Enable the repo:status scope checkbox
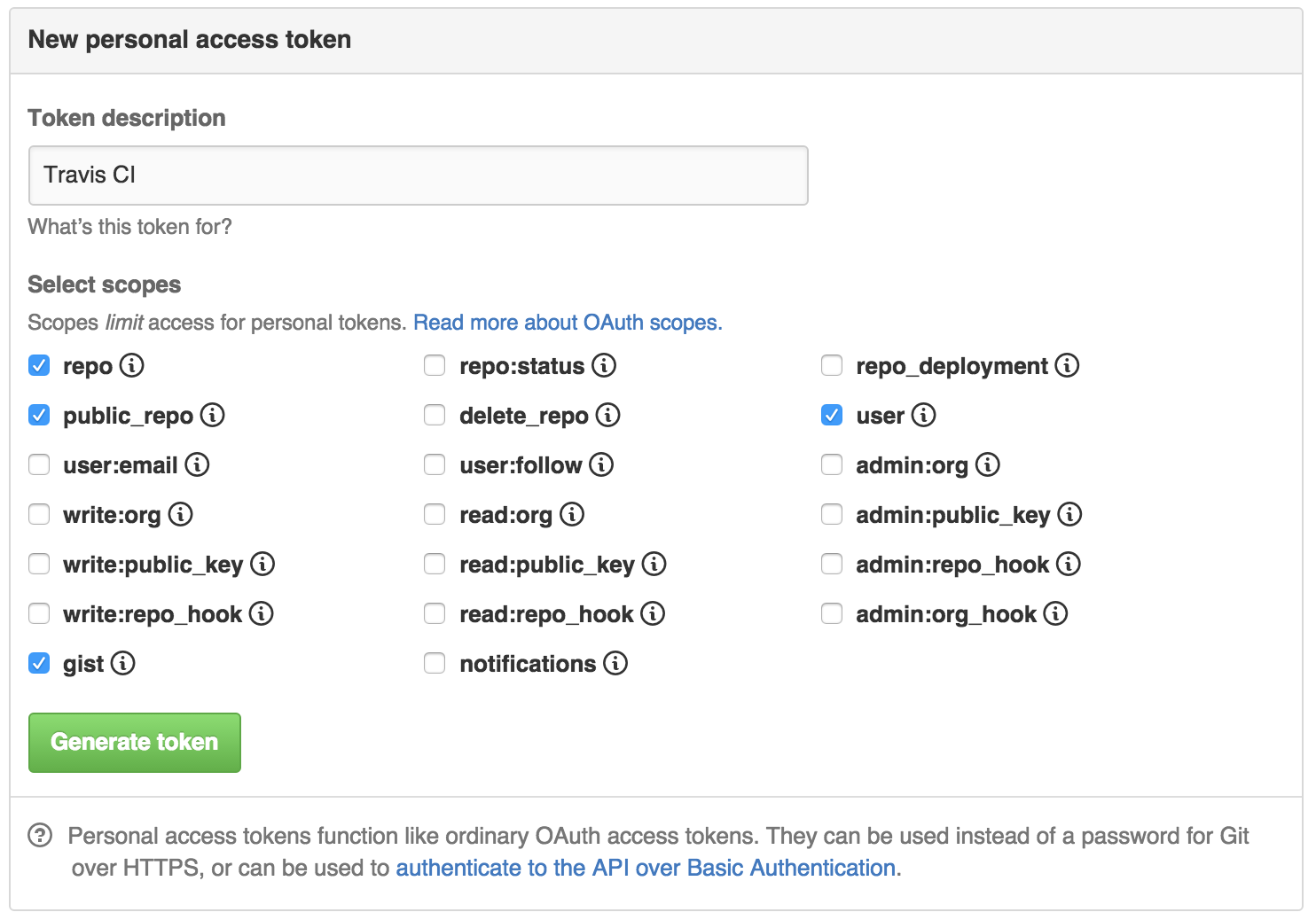Viewport: 1316px width, 920px height. [x=435, y=365]
